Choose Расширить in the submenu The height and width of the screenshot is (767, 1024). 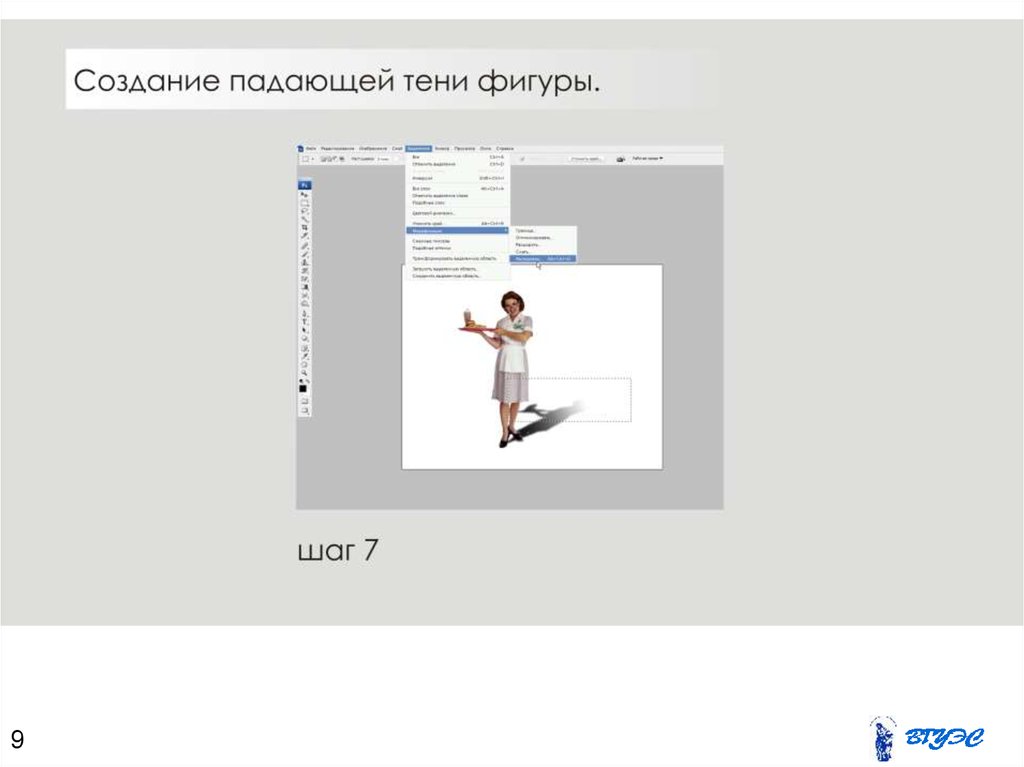coord(543,245)
